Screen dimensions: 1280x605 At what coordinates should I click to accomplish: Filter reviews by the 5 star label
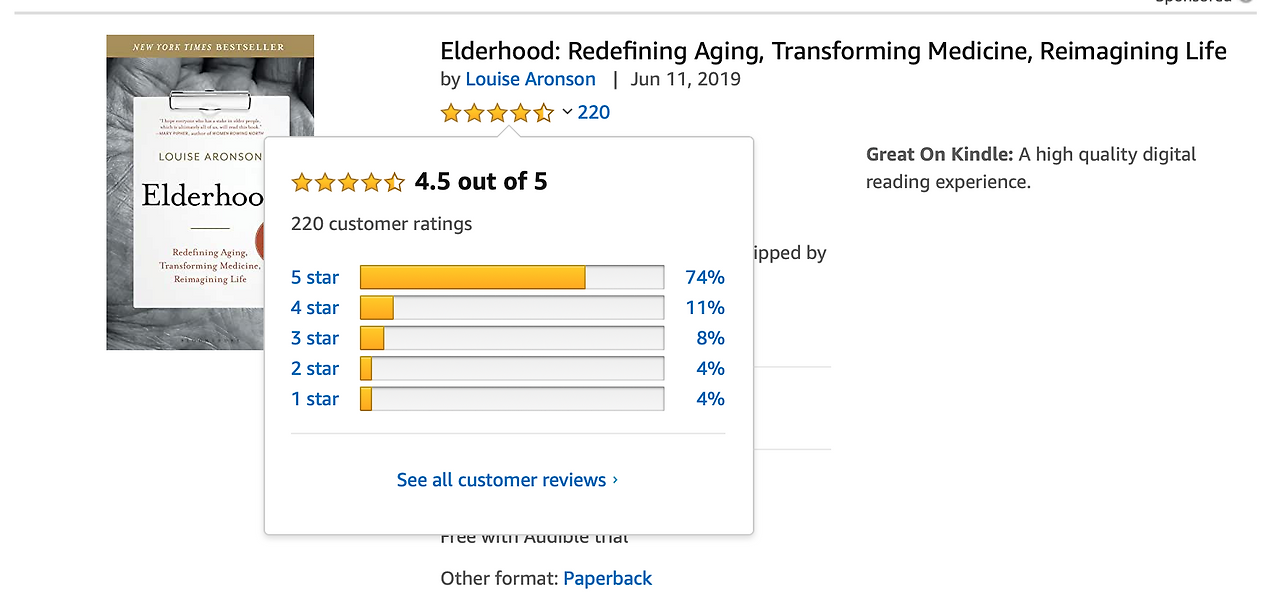[315, 277]
